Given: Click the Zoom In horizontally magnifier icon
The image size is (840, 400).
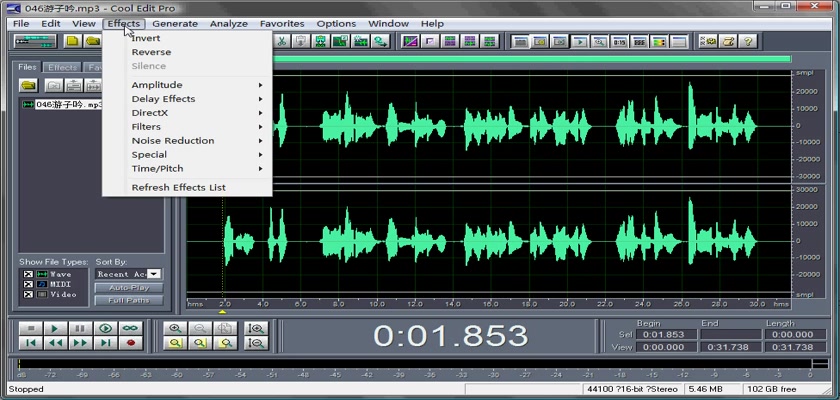Looking at the screenshot, I should (x=175, y=328).
